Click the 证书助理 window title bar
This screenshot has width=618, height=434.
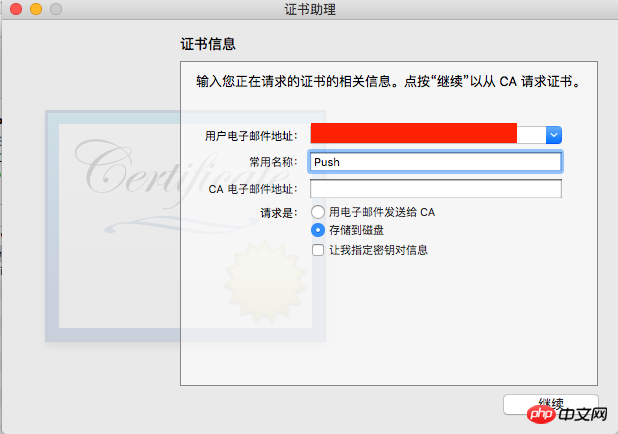310,9
